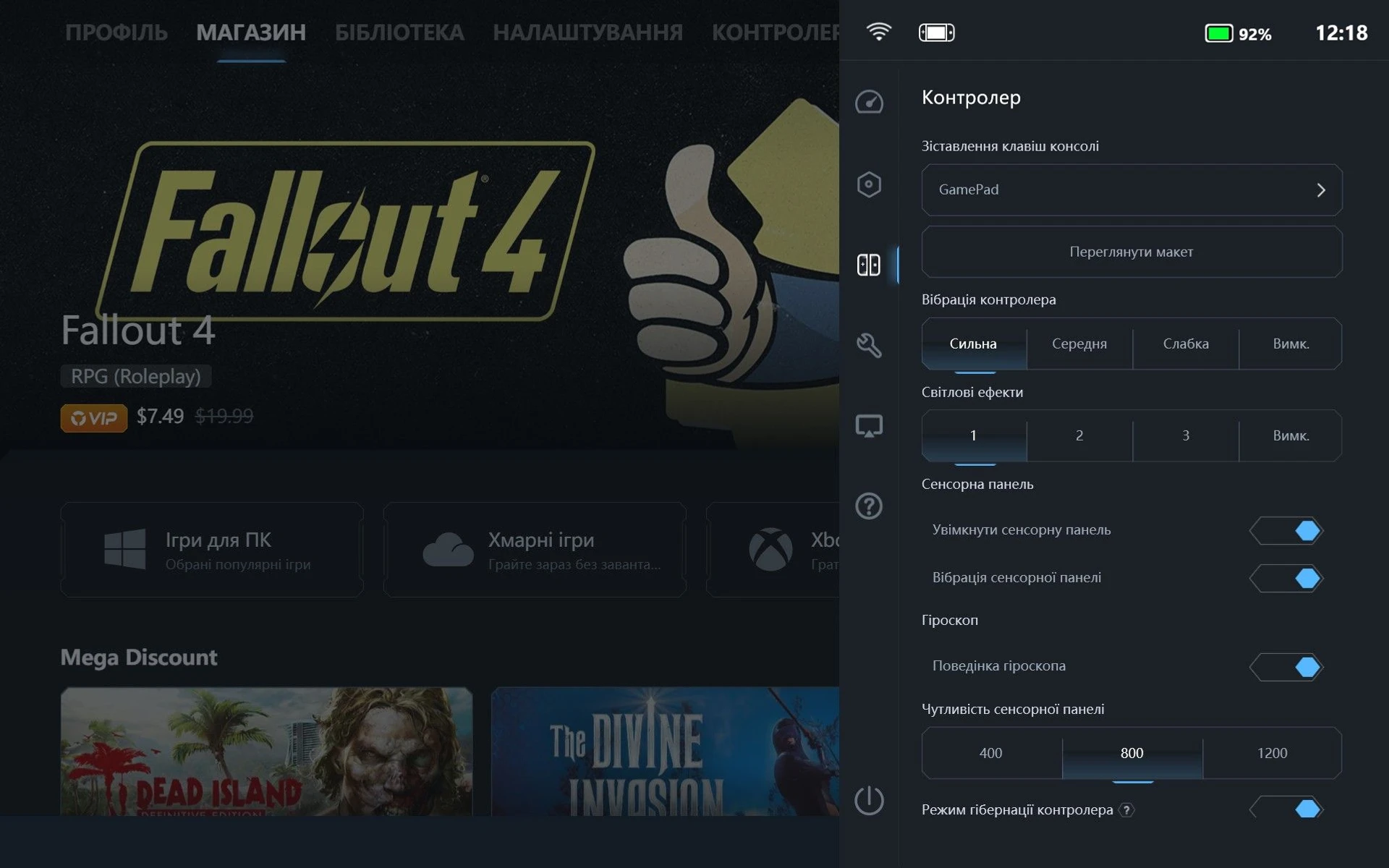Viewport: 1389px width, 868px height.
Task: Set touchpad sensitivity to 1200
Action: click(1273, 753)
